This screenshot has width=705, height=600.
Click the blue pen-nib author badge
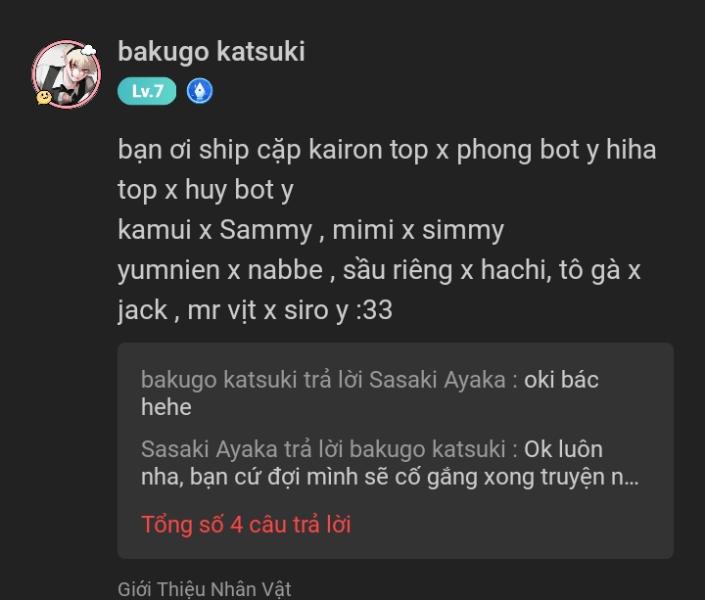click(x=200, y=91)
